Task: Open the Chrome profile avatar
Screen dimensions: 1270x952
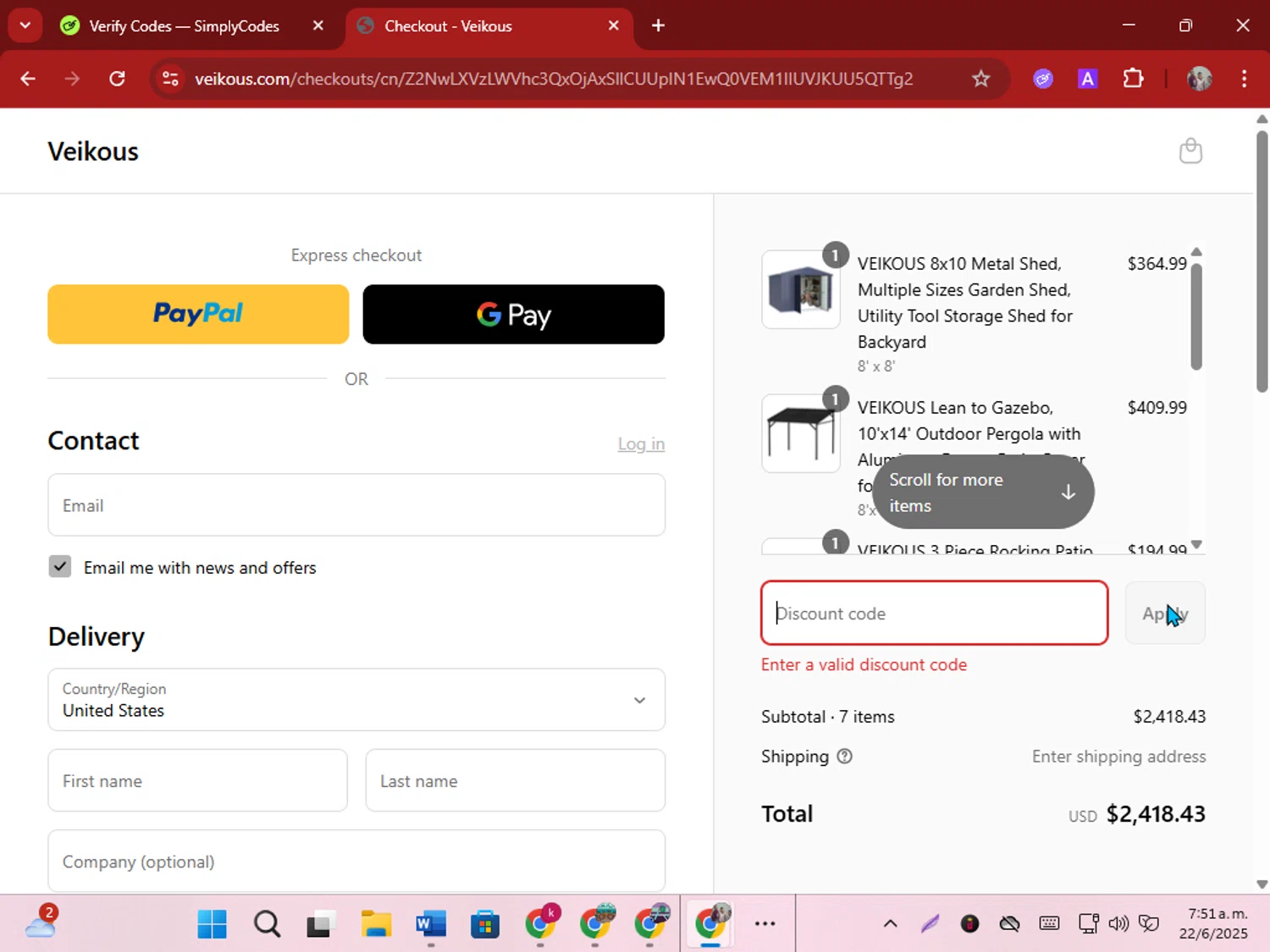Action: (x=1199, y=79)
